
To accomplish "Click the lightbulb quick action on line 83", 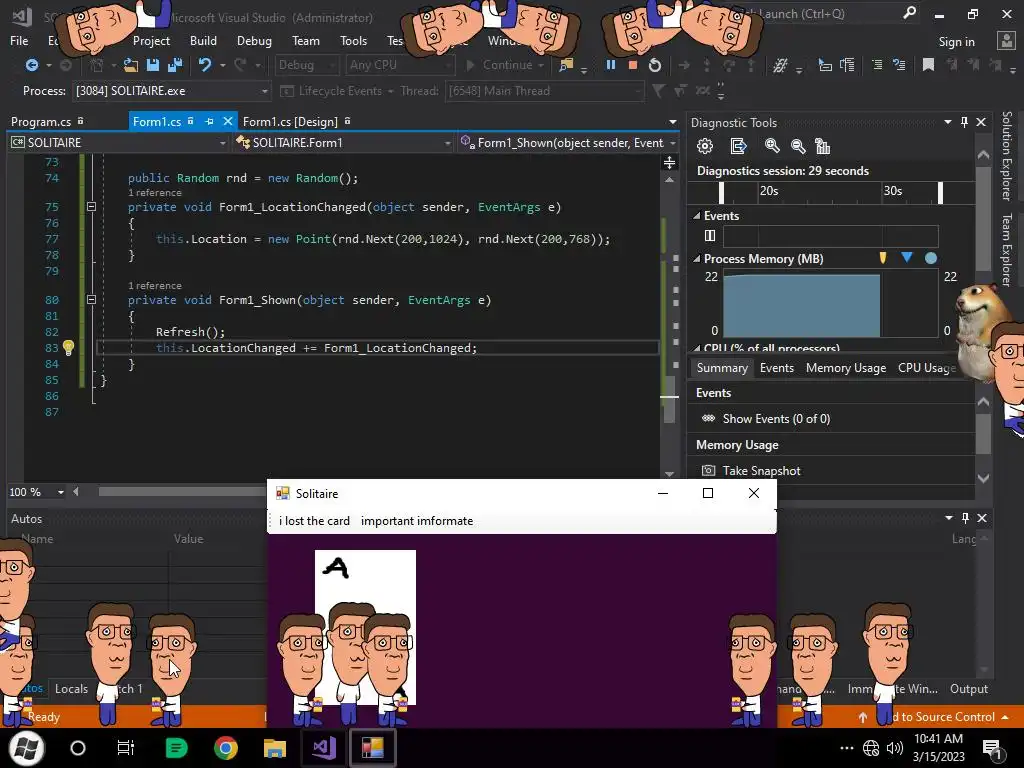I will coord(69,347).
